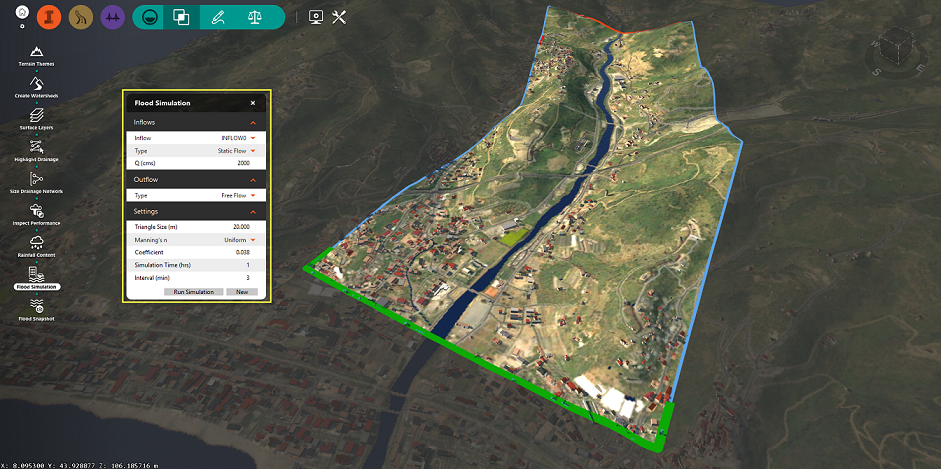Click the Home icon in top toolbar
Screen dimensions: 941x469
point(22,13)
